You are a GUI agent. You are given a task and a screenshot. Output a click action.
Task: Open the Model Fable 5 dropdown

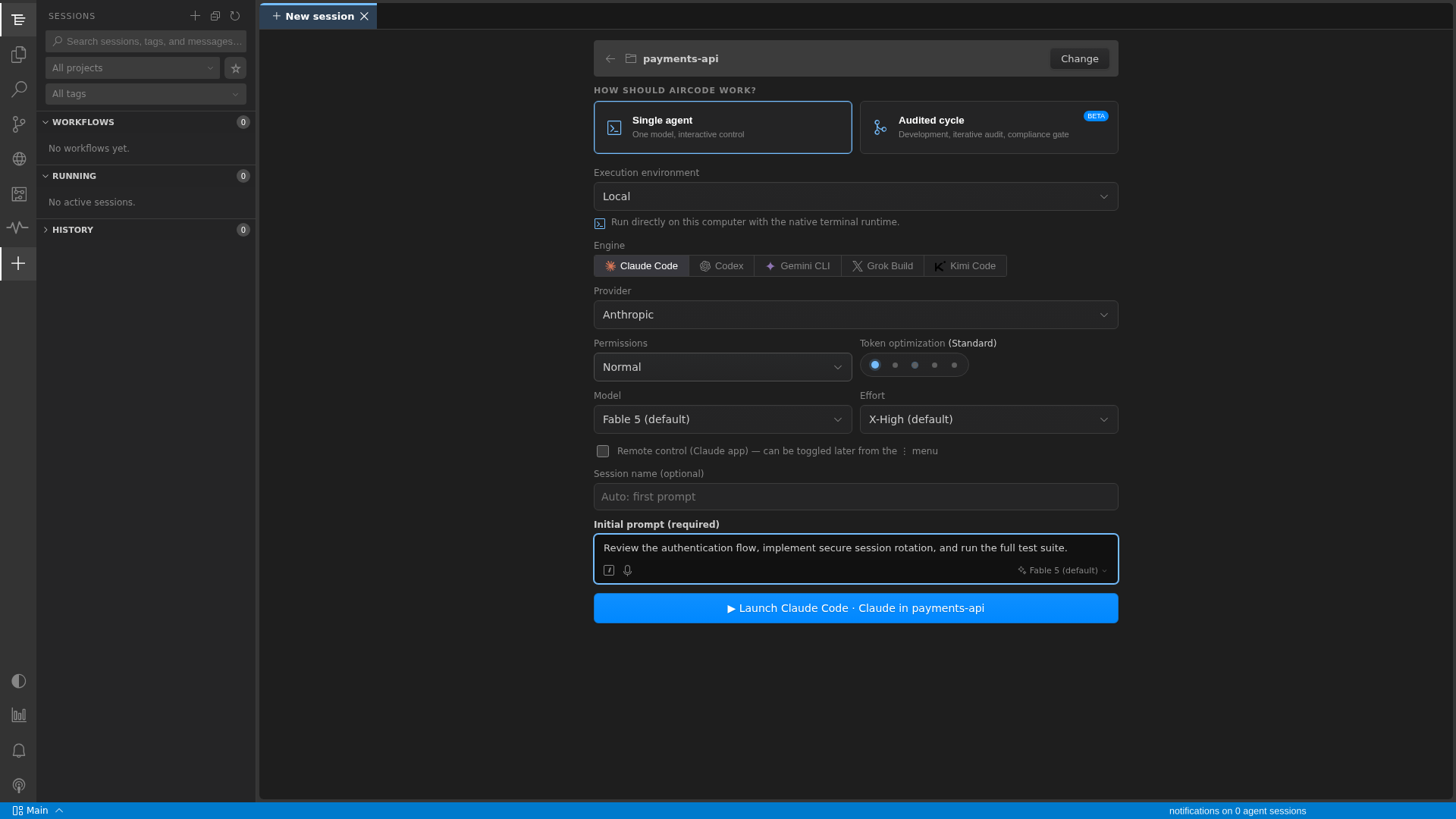coord(723,419)
